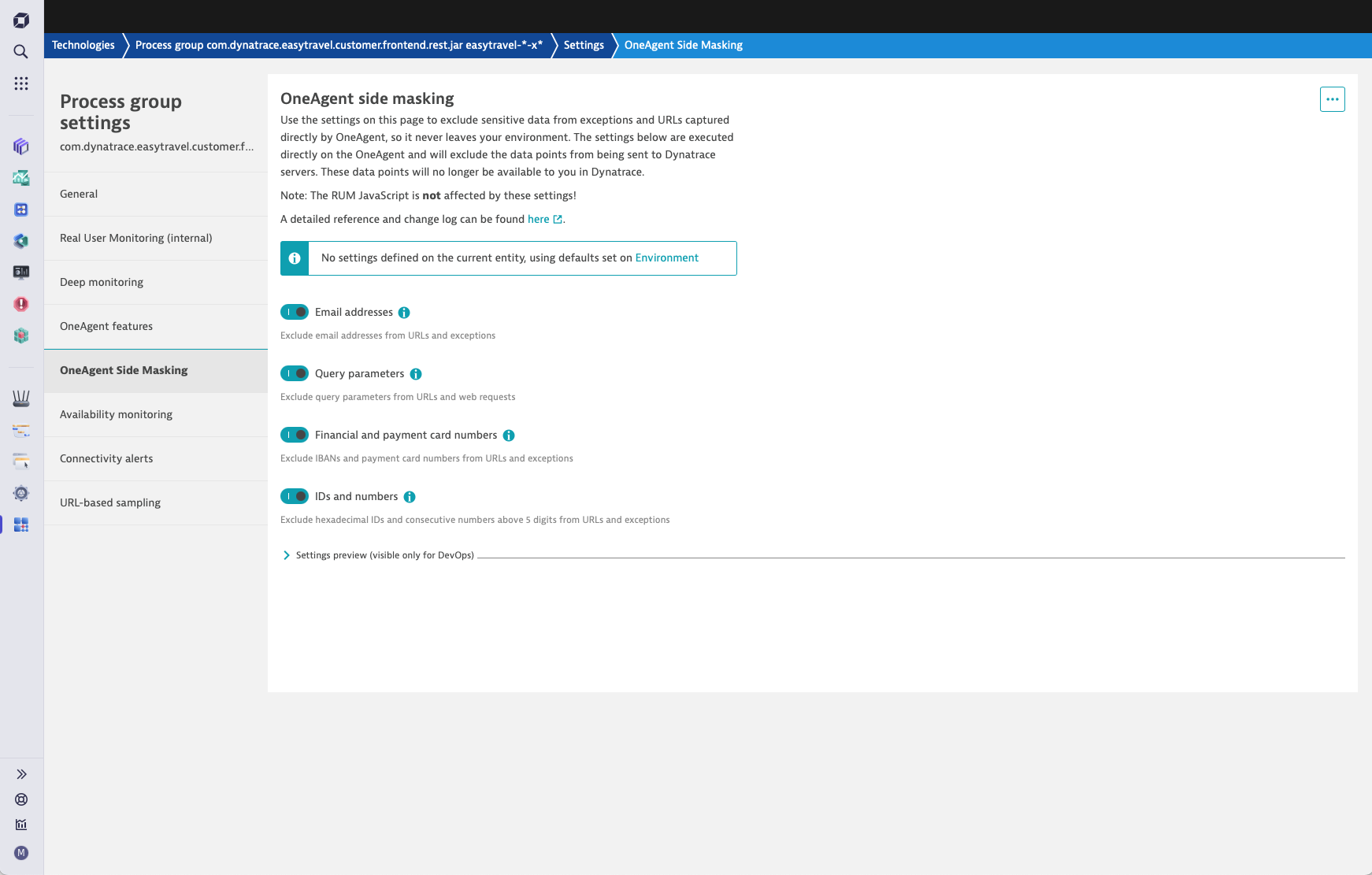
Task: Disable the Email addresses masking toggle
Action: pyautogui.click(x=295, y=312)
